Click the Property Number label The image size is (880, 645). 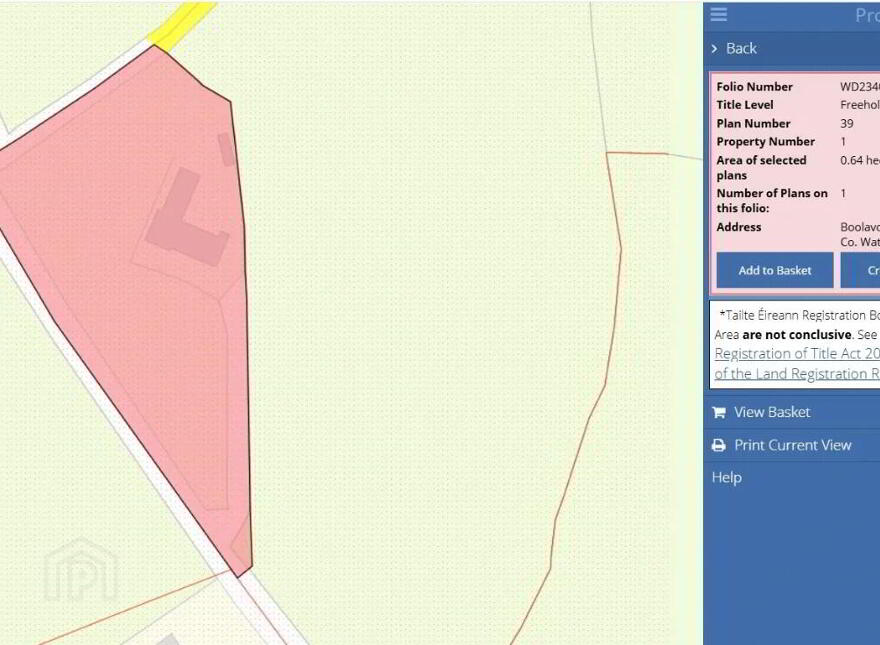point(766,141)
